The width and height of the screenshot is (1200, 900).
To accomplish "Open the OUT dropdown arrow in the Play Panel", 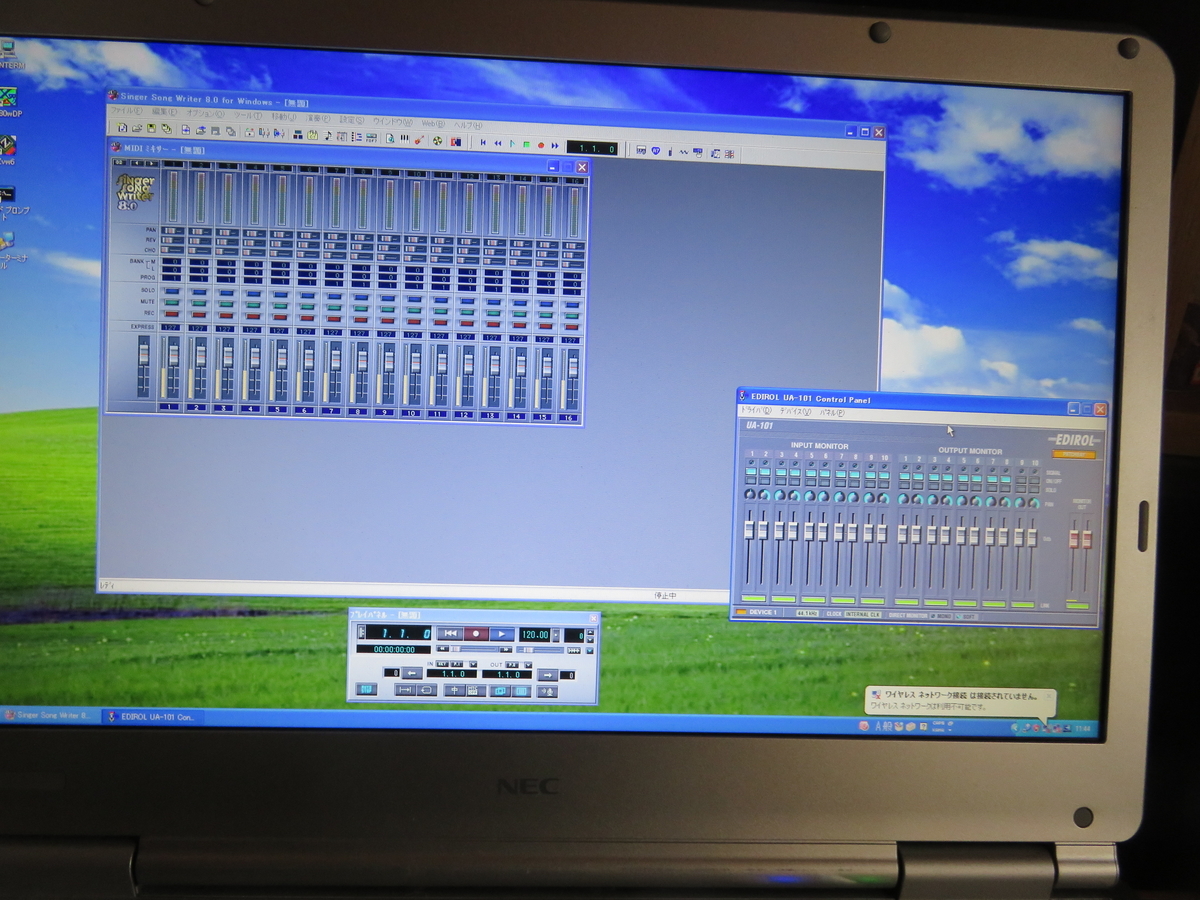I will pyautogui.click(x=528, y=665).
